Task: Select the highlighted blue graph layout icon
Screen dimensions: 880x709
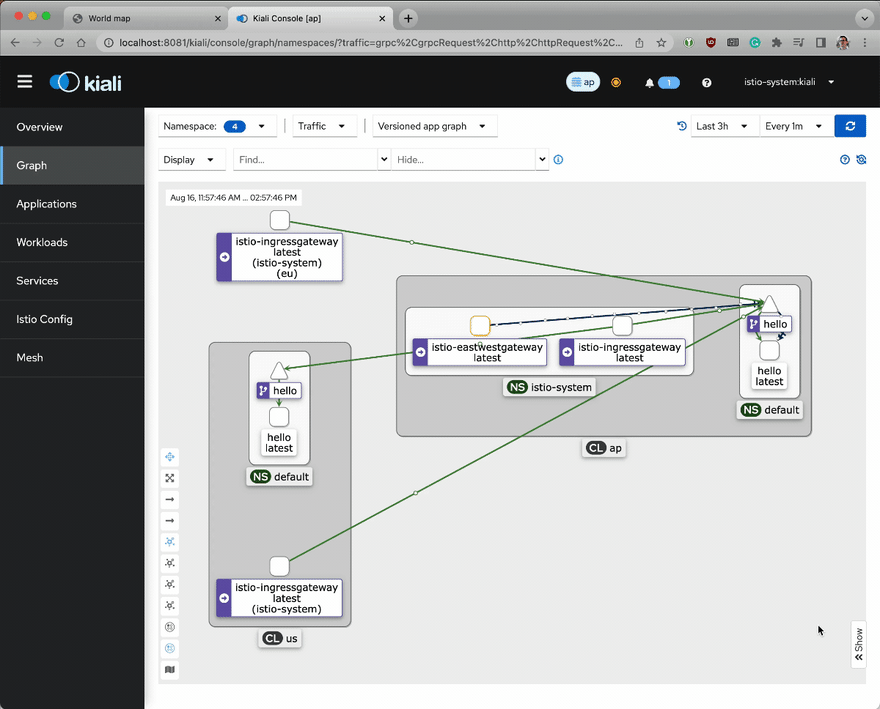Action: pyautogui.click(x=169, y=542)
